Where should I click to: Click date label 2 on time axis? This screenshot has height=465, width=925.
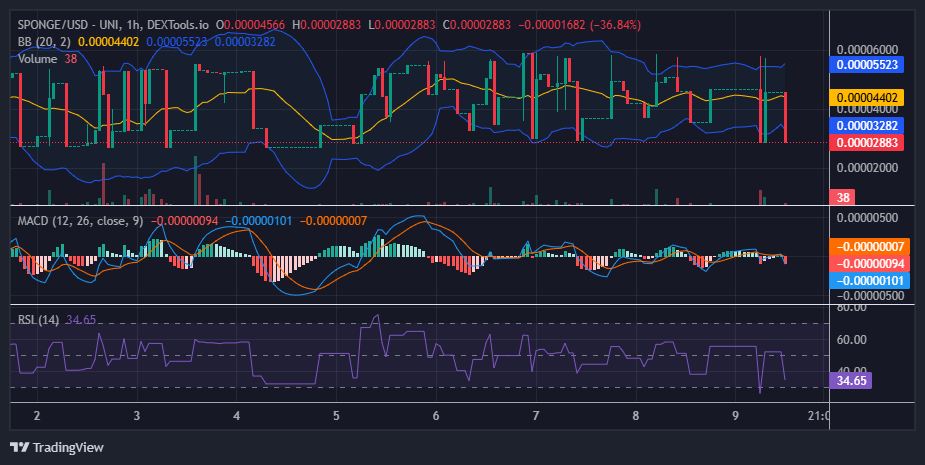[x=37, y=415]
